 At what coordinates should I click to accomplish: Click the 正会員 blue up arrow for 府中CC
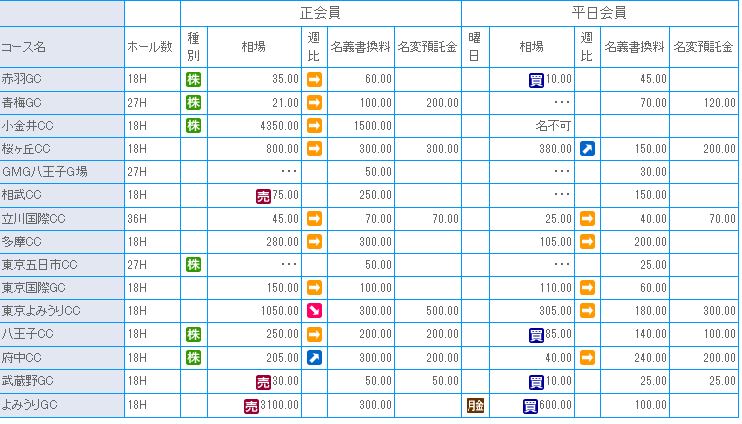(314, 358)
